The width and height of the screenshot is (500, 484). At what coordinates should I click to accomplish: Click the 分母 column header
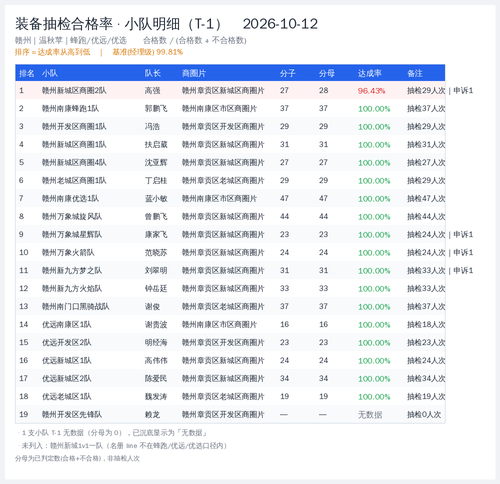coord(327,73)
